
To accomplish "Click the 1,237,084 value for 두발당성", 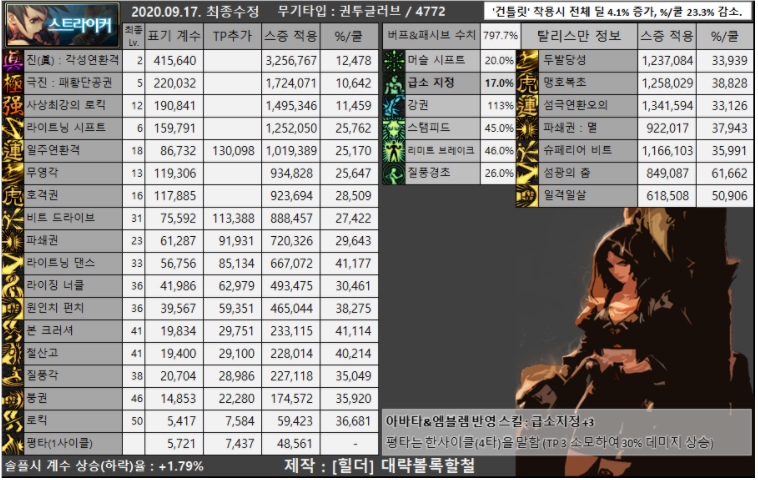I will point(667,61).
